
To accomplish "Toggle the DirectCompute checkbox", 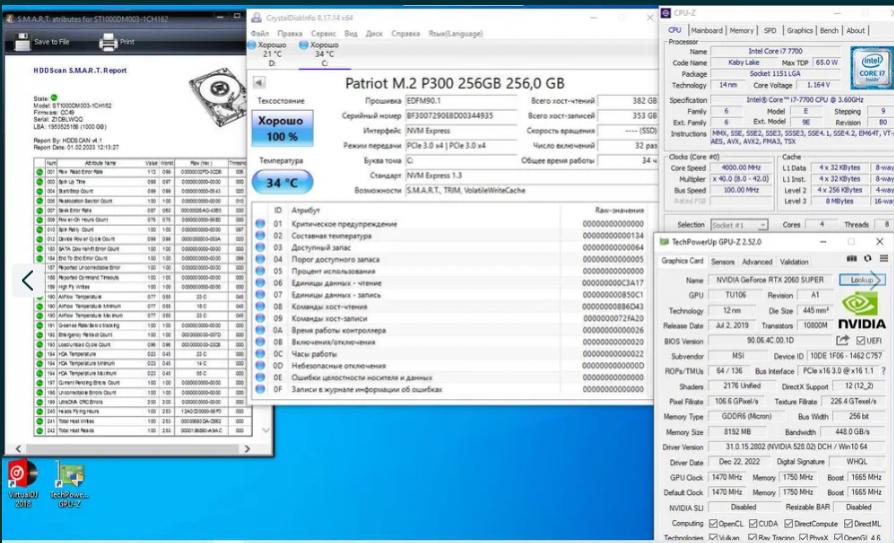I will 789,523.
